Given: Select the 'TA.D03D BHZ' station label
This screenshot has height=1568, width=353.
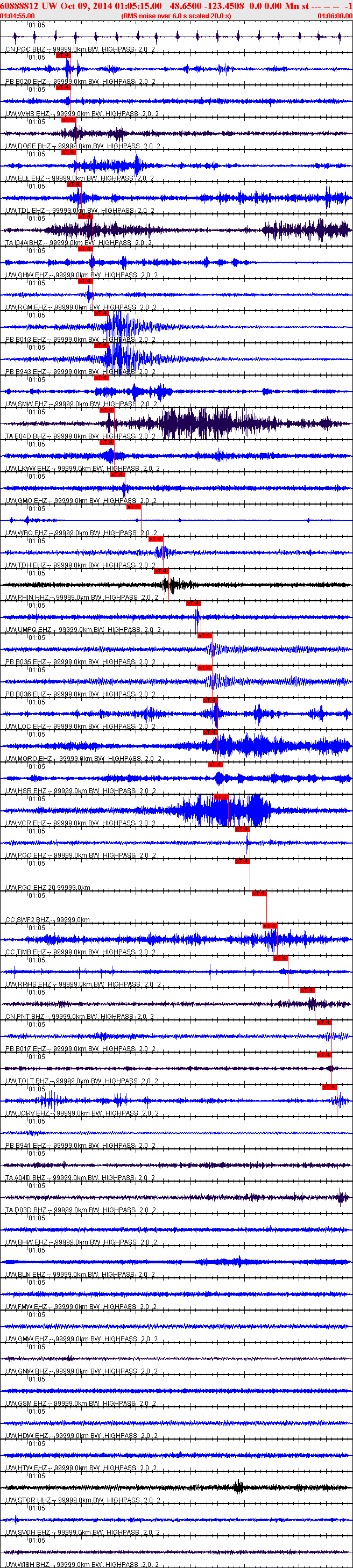Looking at the screenshot, I should pyautogui.click(x=26, y=1211).
